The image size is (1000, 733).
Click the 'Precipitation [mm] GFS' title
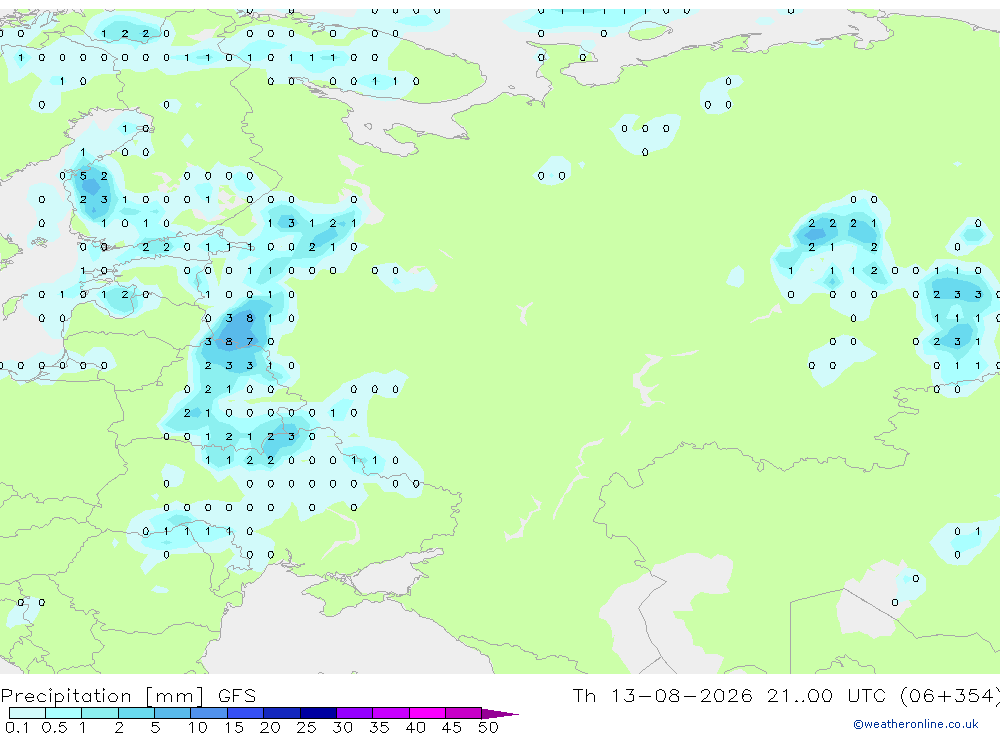pyautogui.click(x=128, y=695)
